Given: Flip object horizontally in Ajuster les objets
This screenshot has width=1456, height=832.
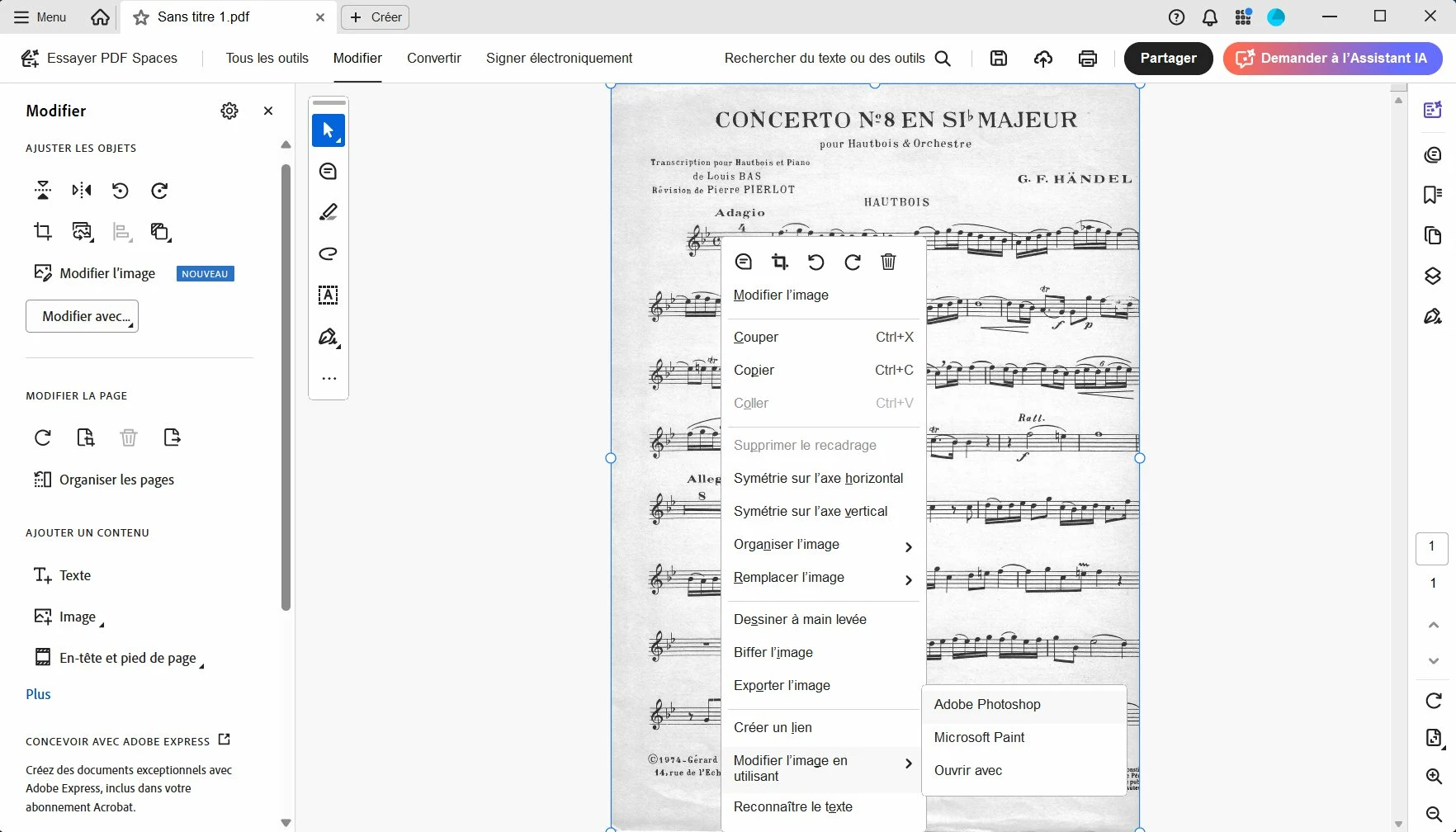Looking at the screenshot, I should (x=82, y=191).
